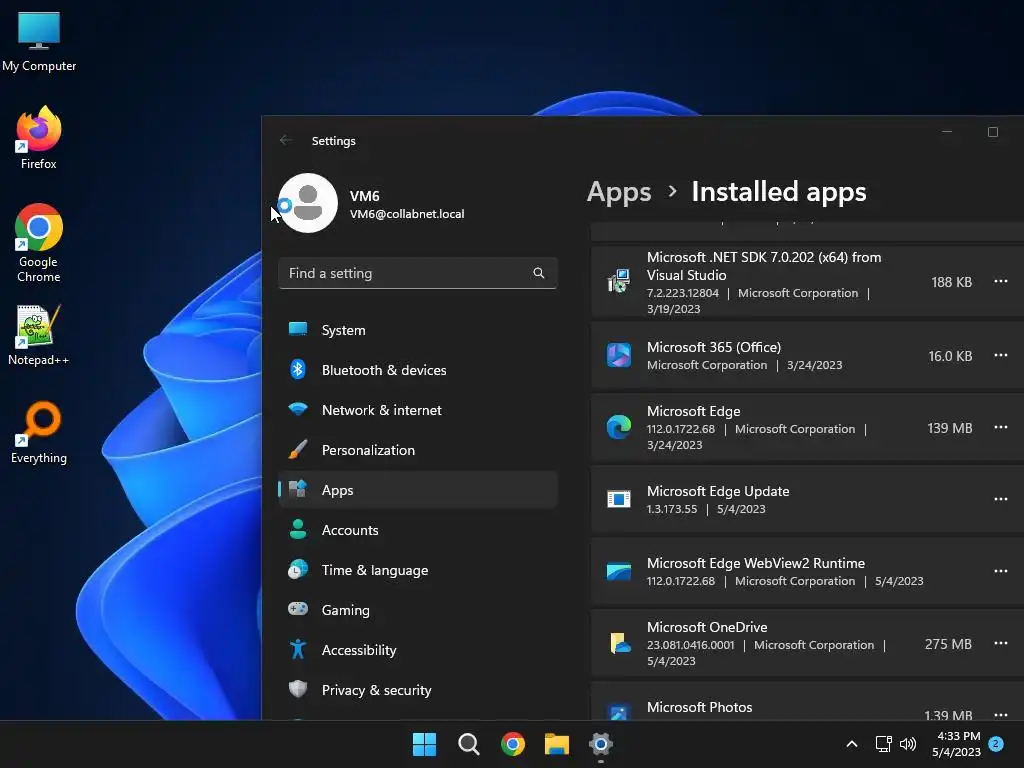Image resolution: width=1024 pixels, height=768 pixels.
Task: Click the Gaming controller icon
Action: pos(298,609)
